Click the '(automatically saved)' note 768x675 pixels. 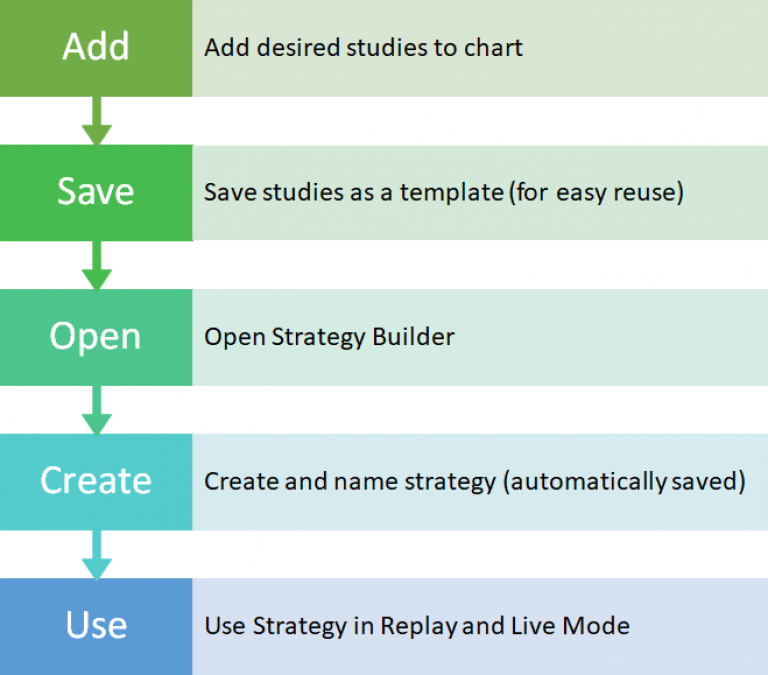tap(624, 482)
